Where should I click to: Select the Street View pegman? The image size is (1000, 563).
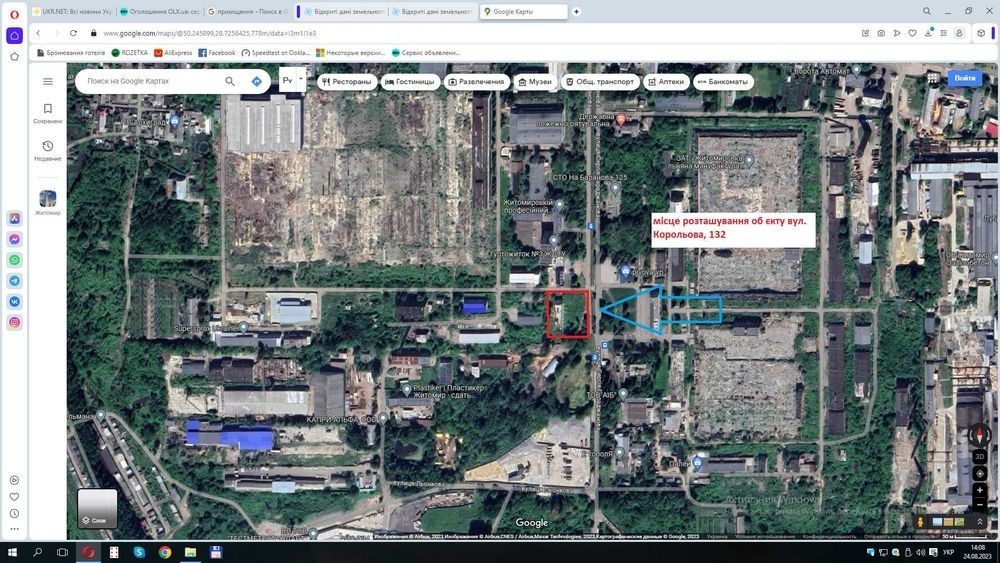[x=920, y=522]
